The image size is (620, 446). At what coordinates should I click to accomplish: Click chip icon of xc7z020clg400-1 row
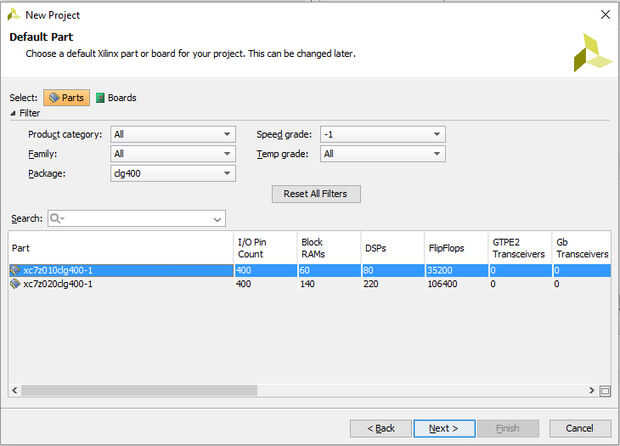pos(15,284)
